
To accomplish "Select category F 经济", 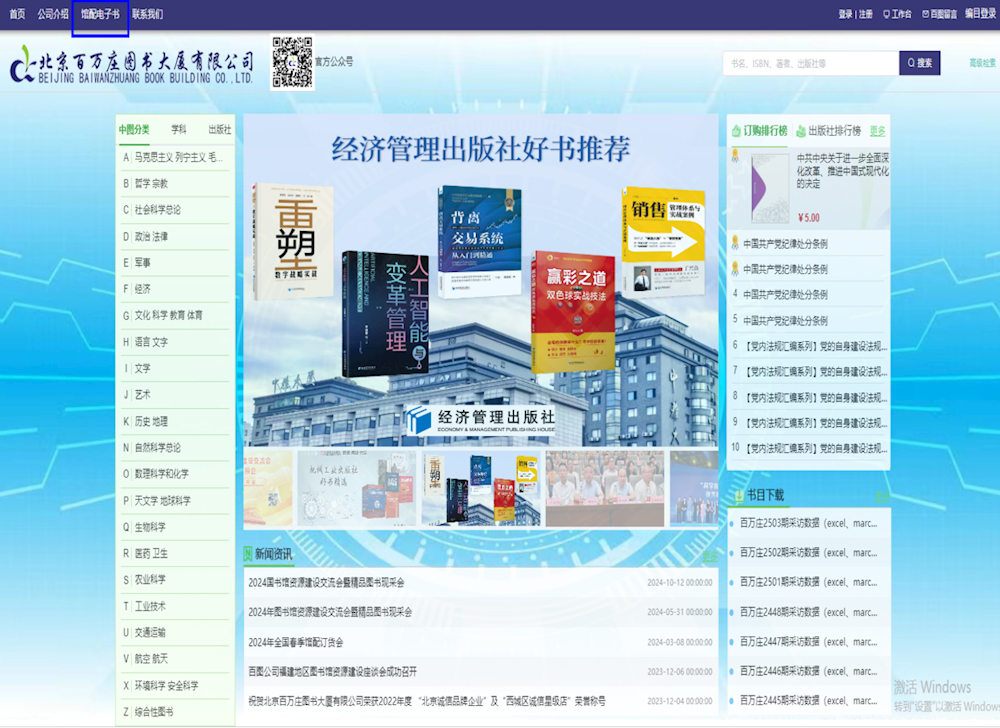I will click(x=175, y=289).
